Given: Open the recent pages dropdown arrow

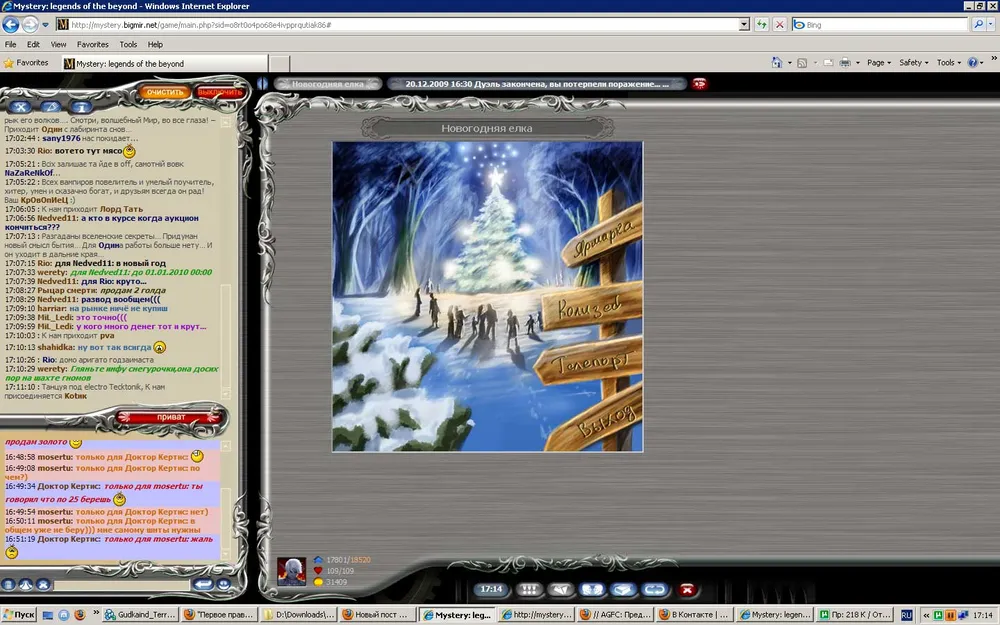Looking at the screenshot, I should 45,25.
